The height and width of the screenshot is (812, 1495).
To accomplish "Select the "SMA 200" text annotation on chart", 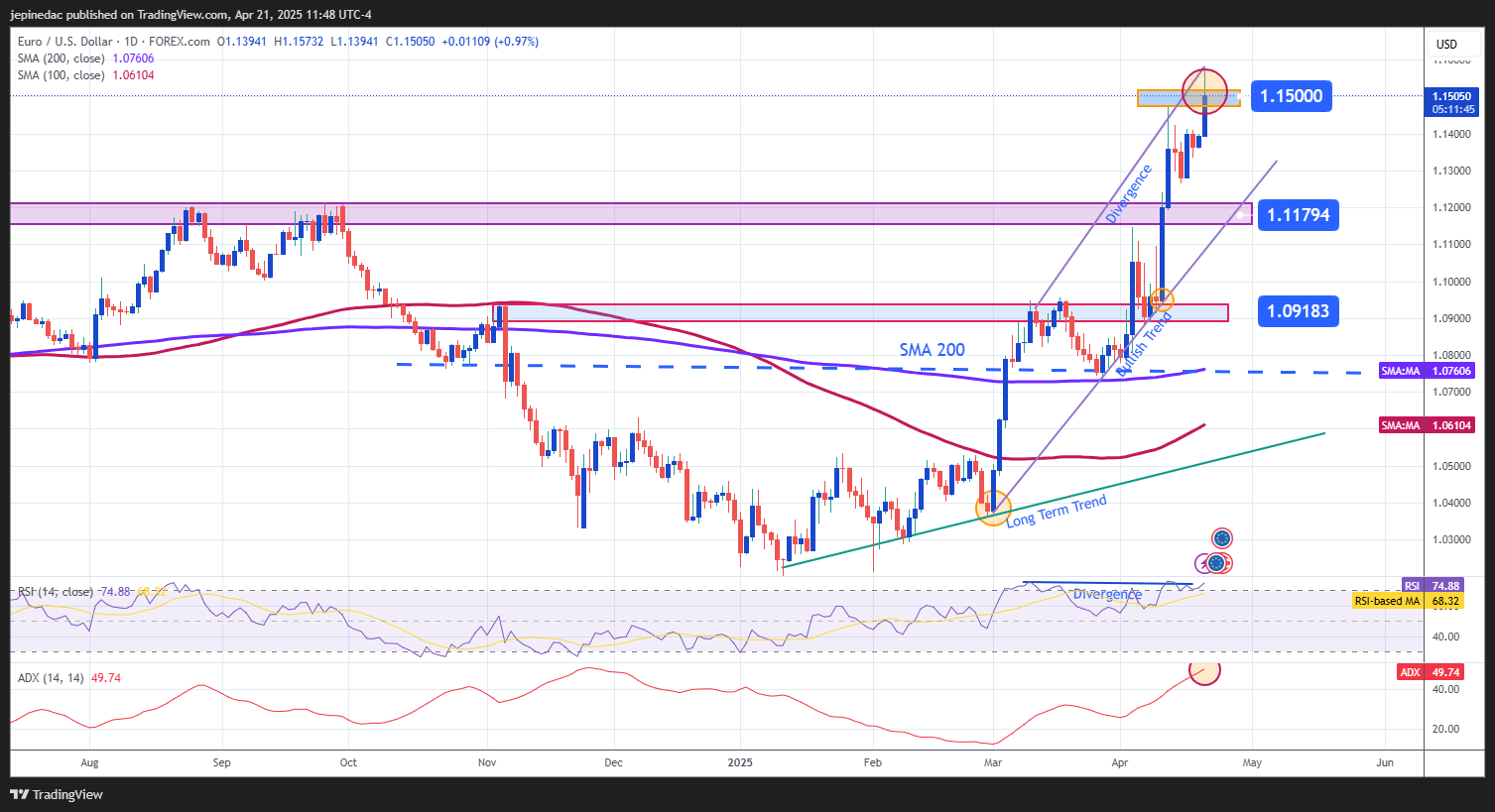I will tap(932, 350).
